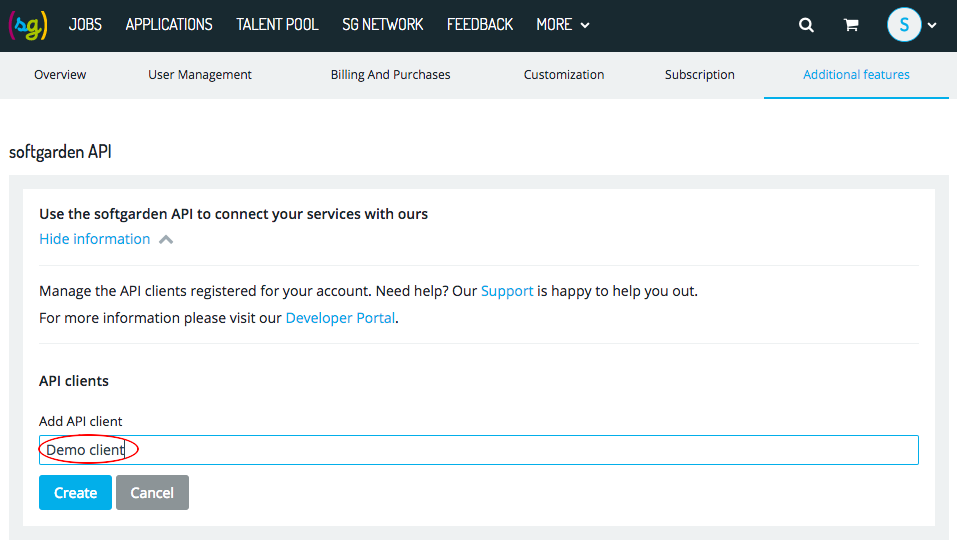Collapse details via Hide information chevron

166,239
